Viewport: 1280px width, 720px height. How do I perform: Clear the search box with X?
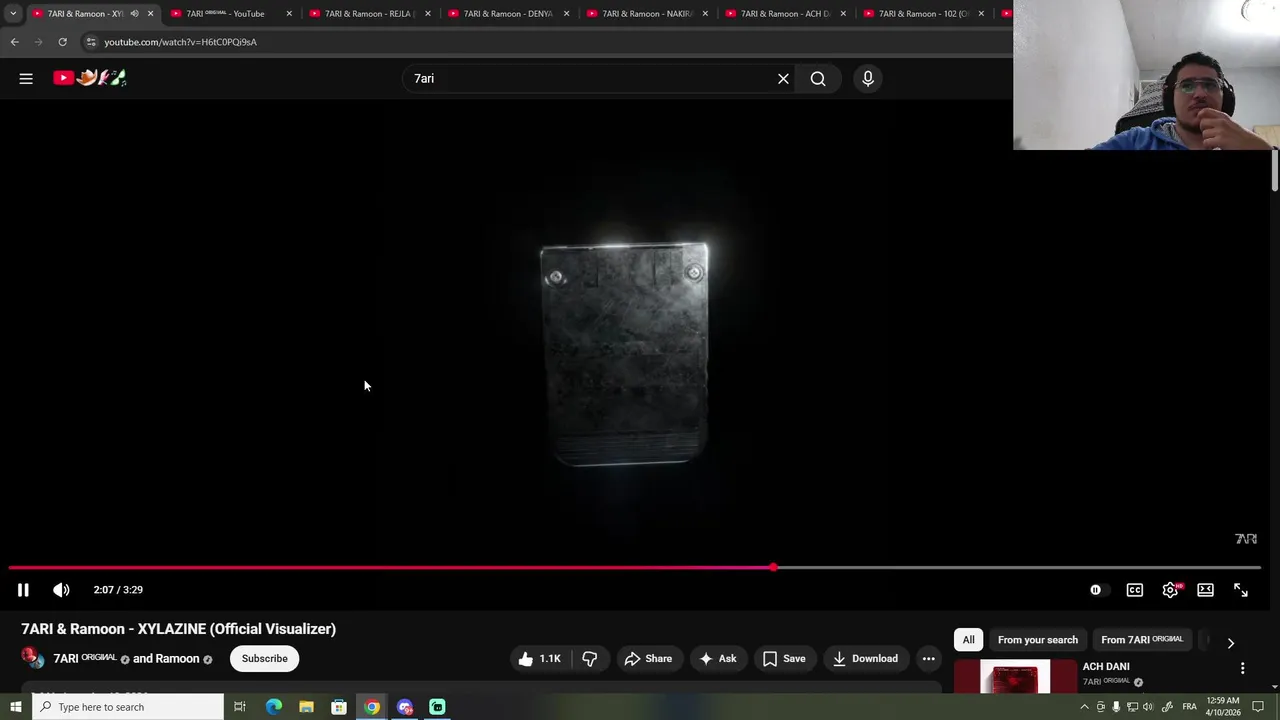(783, 79)
